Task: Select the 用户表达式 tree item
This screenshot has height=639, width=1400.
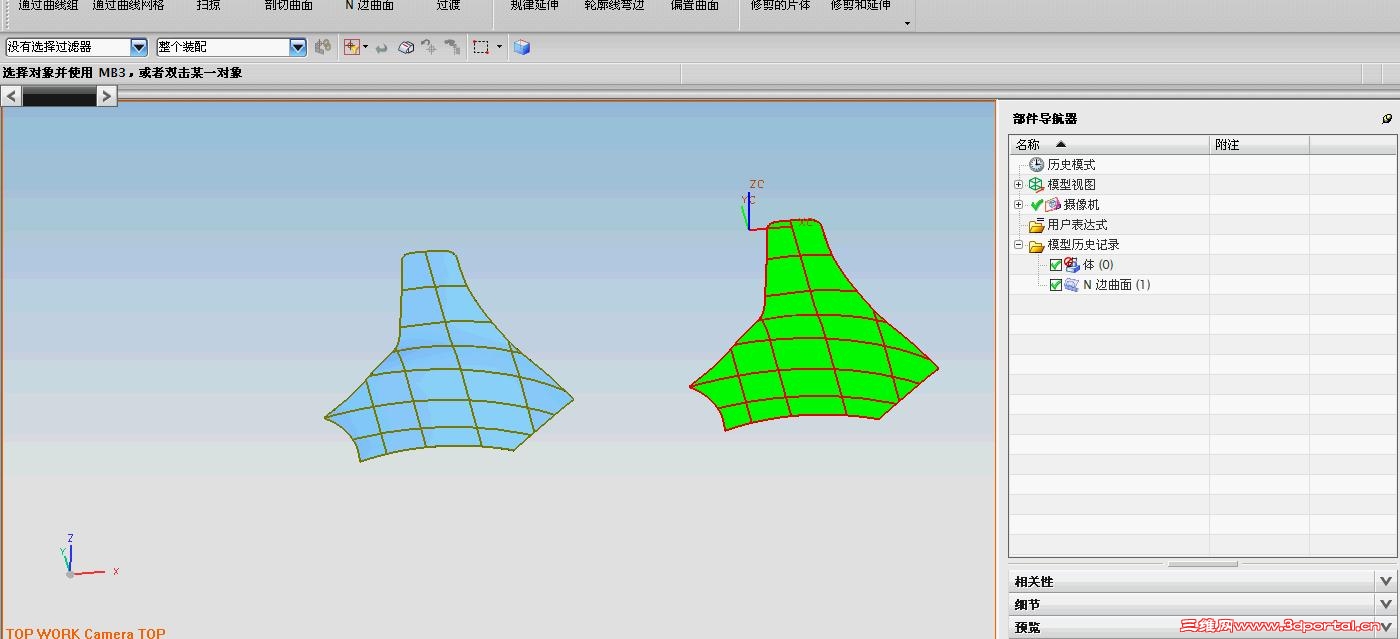Action: (1077, 225)
